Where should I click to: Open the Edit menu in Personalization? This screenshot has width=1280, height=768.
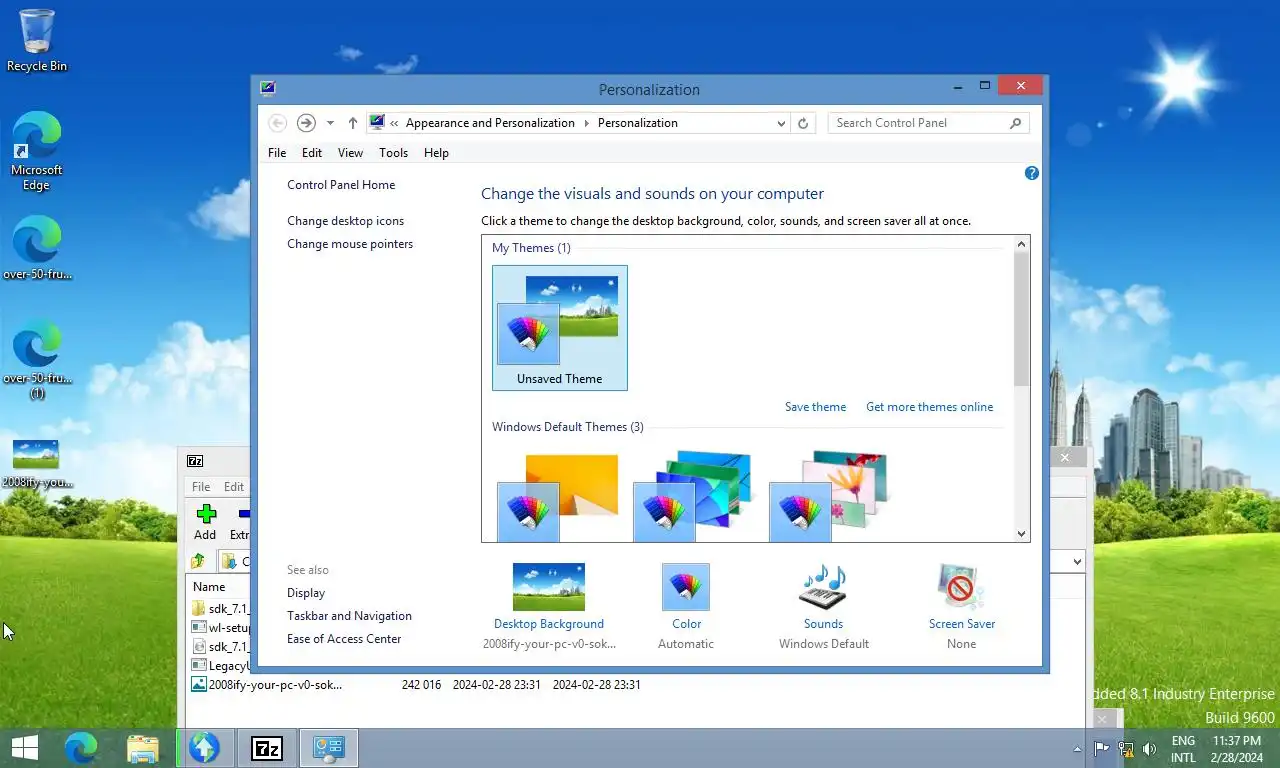pos(312,153)
